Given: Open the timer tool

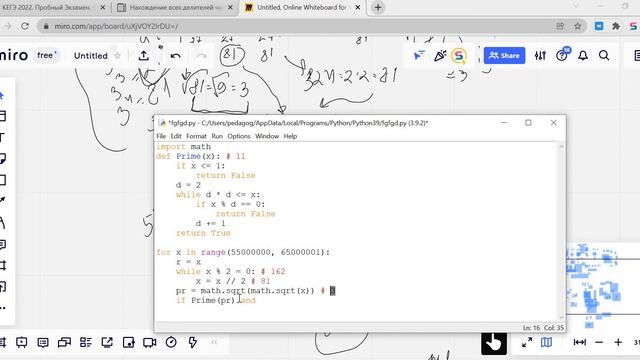Looking at the screenshot, I should click(171, 342).
